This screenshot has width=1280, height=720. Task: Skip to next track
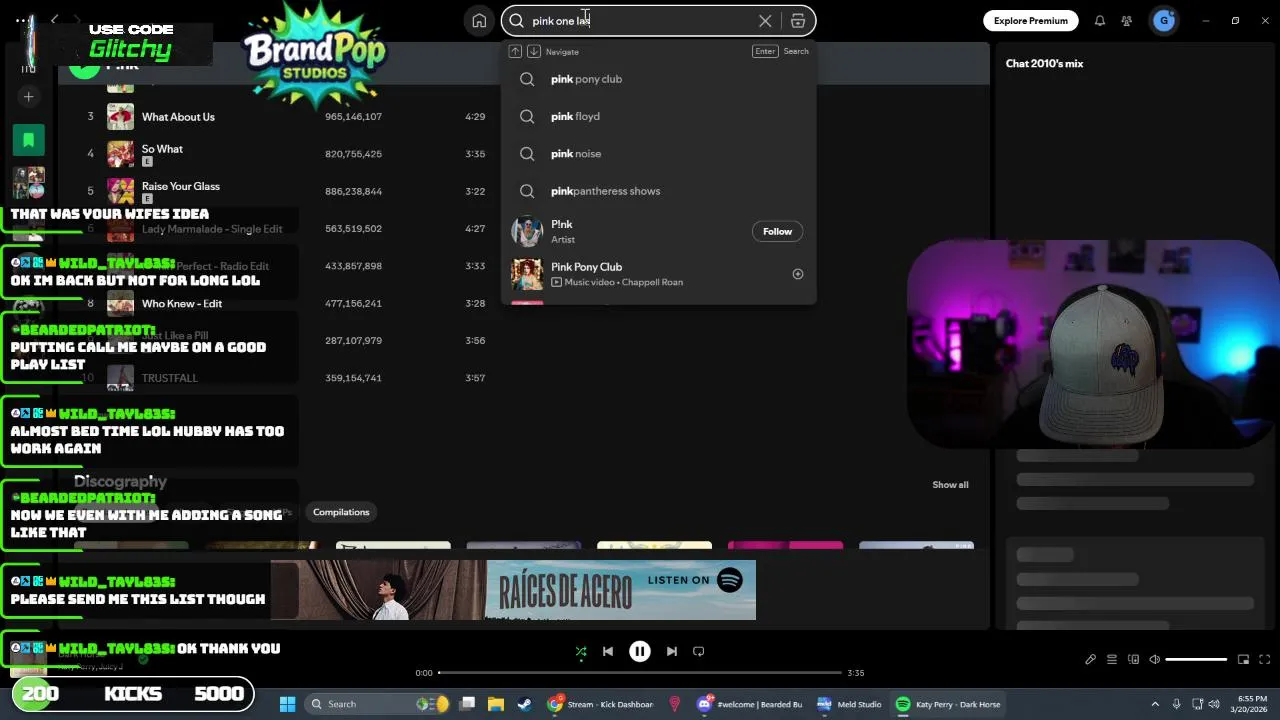pos(672,651)
